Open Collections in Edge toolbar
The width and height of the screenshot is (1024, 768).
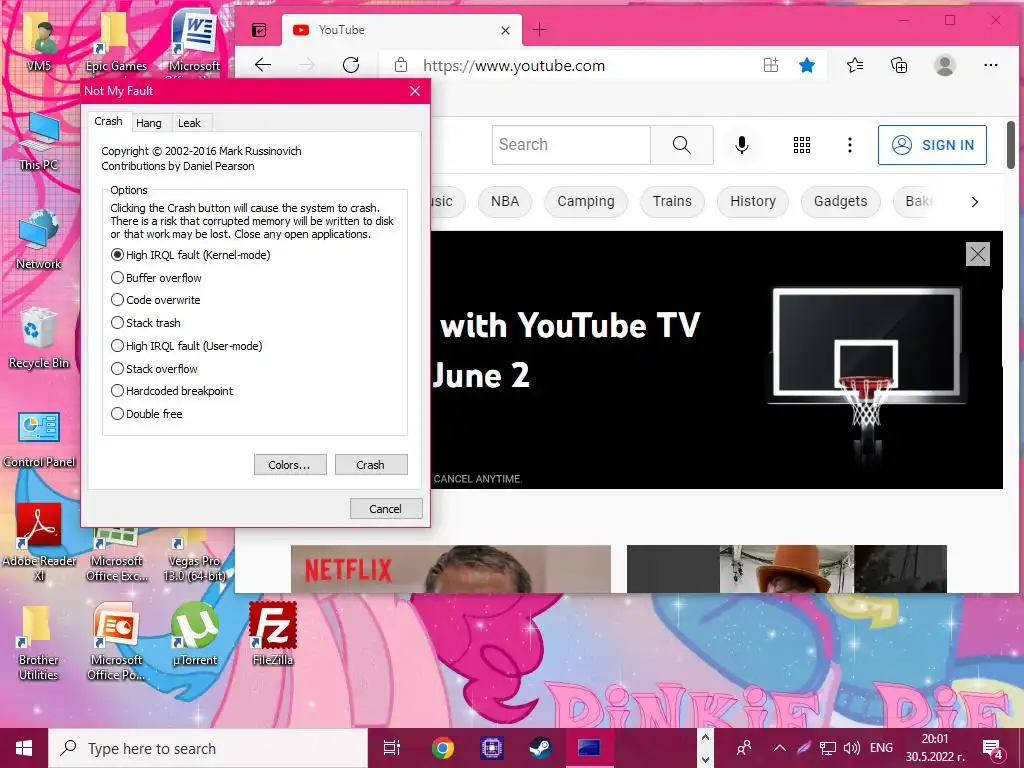(x=899, y=65)
